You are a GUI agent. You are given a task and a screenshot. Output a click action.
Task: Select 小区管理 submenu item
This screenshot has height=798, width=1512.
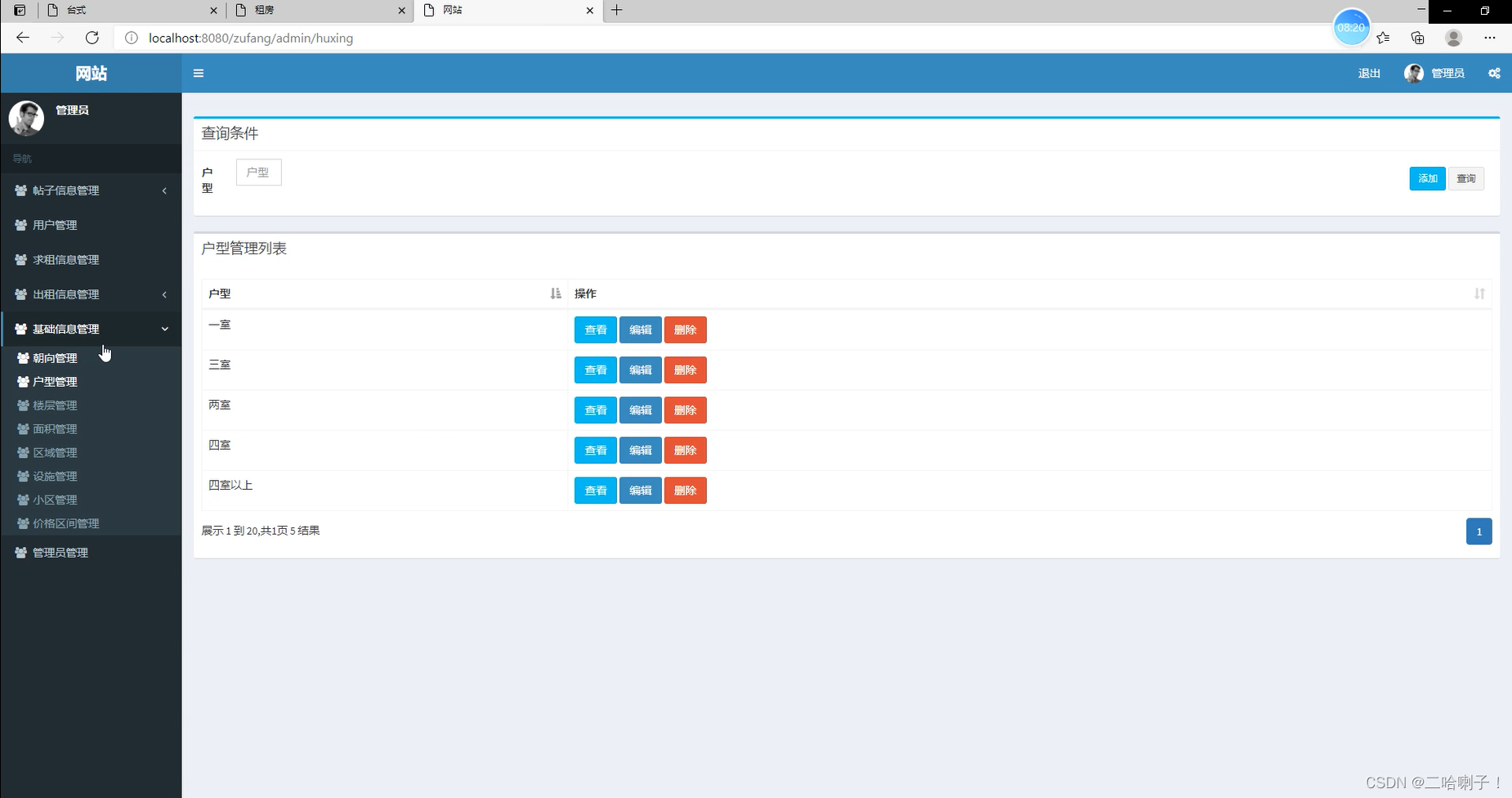point(91,500)
